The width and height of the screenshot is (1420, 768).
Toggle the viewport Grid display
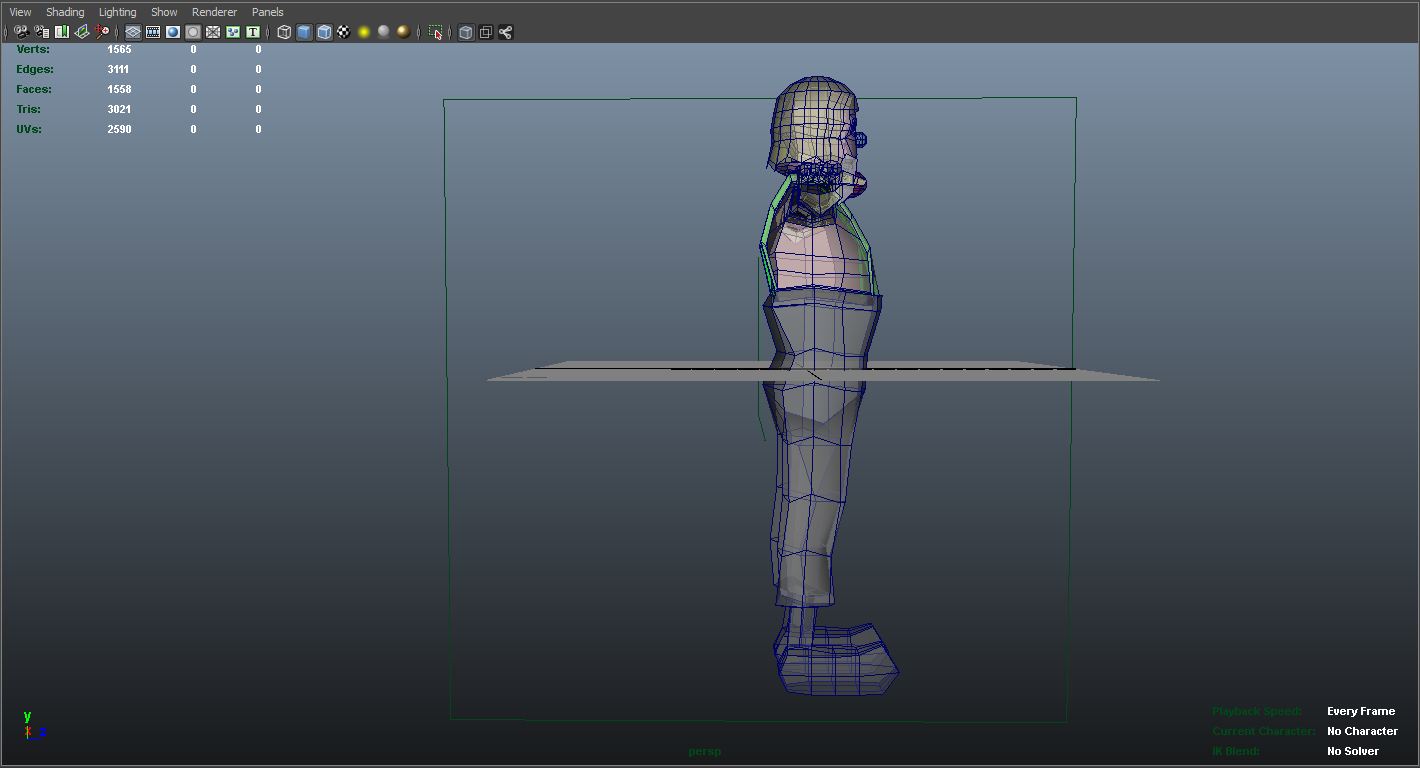(133, 32)
